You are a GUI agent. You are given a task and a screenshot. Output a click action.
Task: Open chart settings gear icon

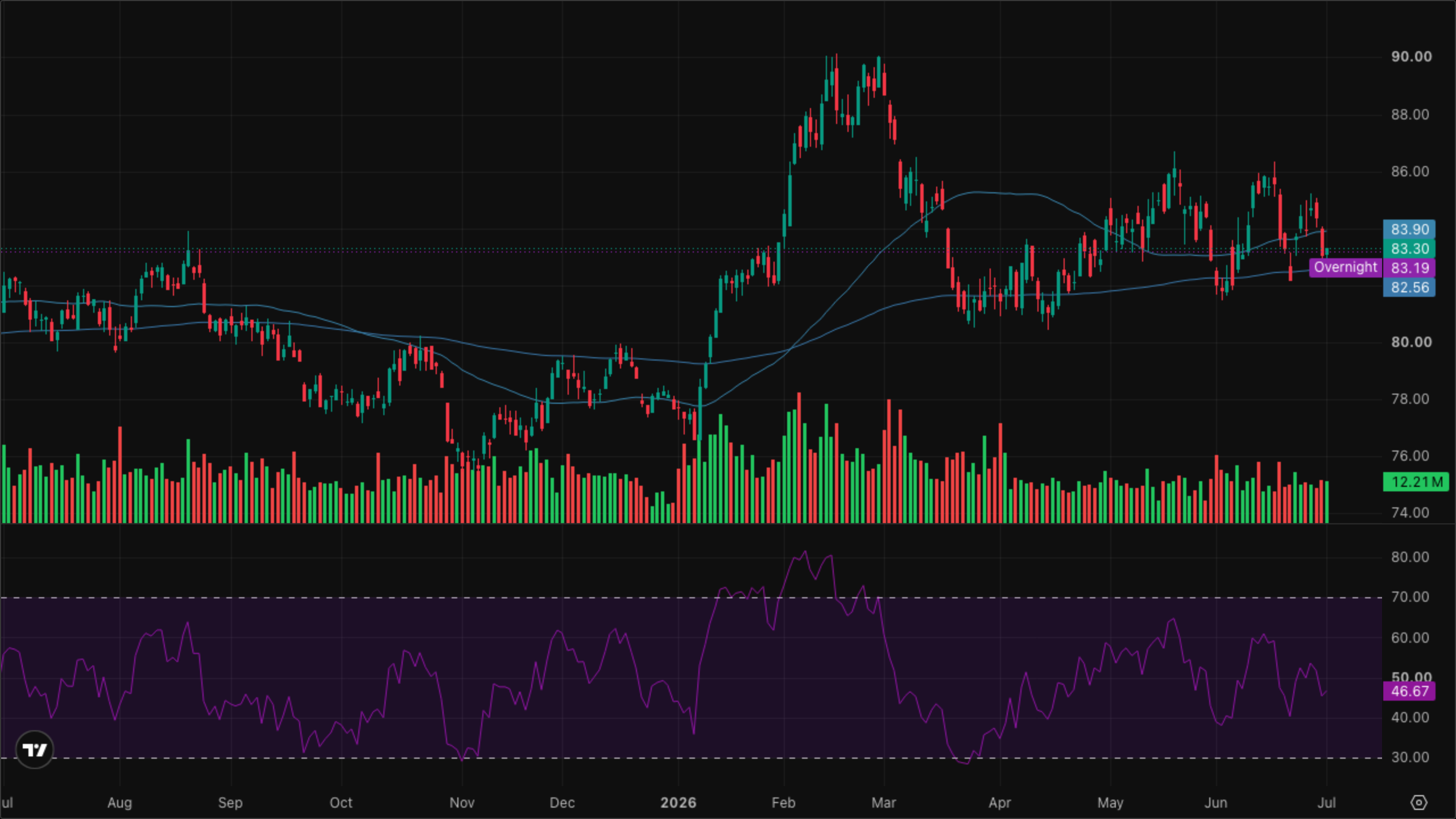click(x=1419, y=803)
